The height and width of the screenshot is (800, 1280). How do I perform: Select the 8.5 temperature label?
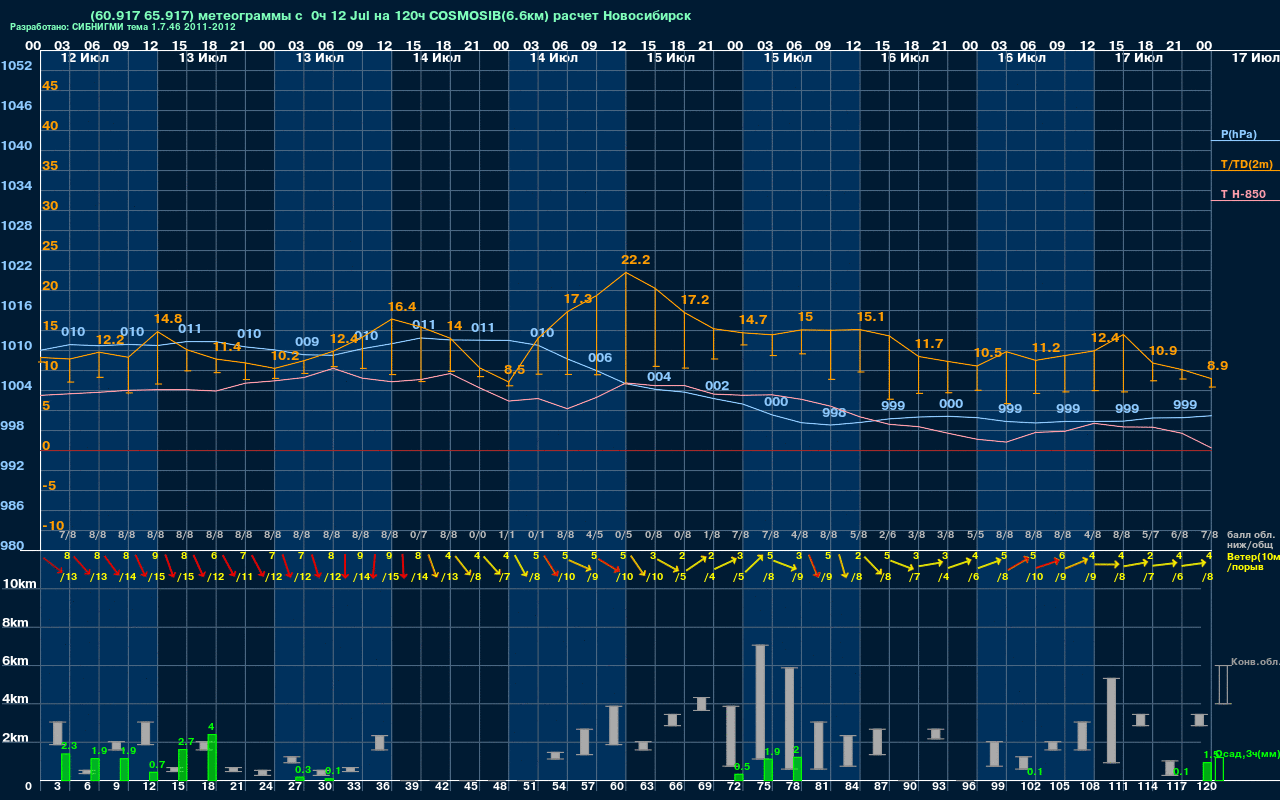tap(514, 370)
